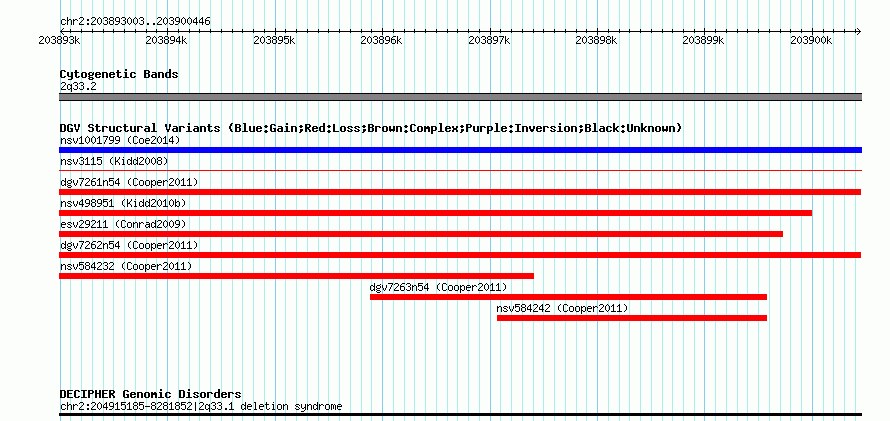This screenshot has width=890, height=421.
Task: Click the chr2:203893003..203900446 coordinates text
Action: (x=135, y=22)
